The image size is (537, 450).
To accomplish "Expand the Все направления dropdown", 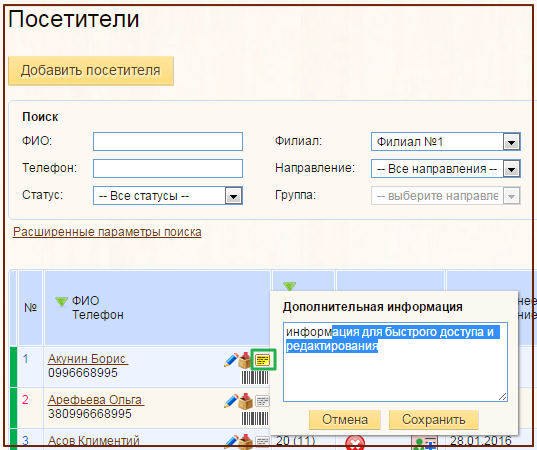I will coord(446,168).
